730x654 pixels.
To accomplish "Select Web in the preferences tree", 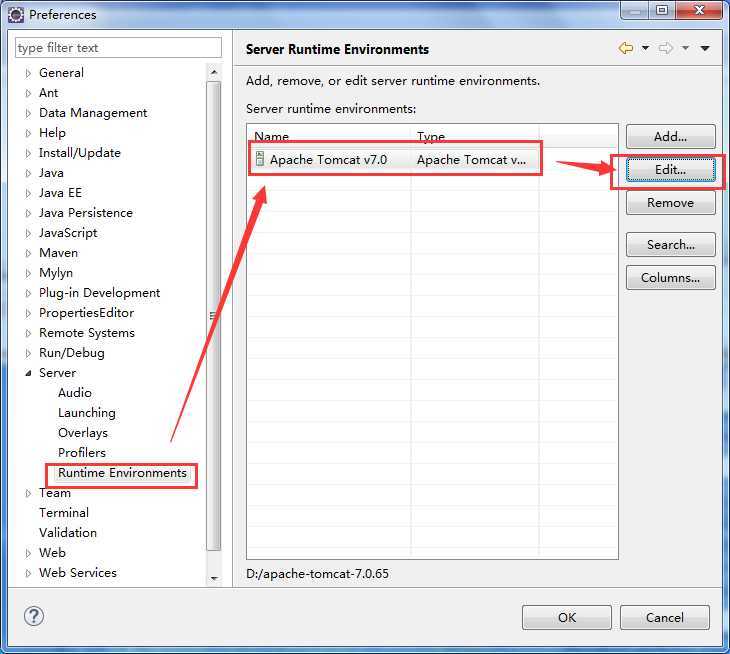I will (x=52, y=553).
